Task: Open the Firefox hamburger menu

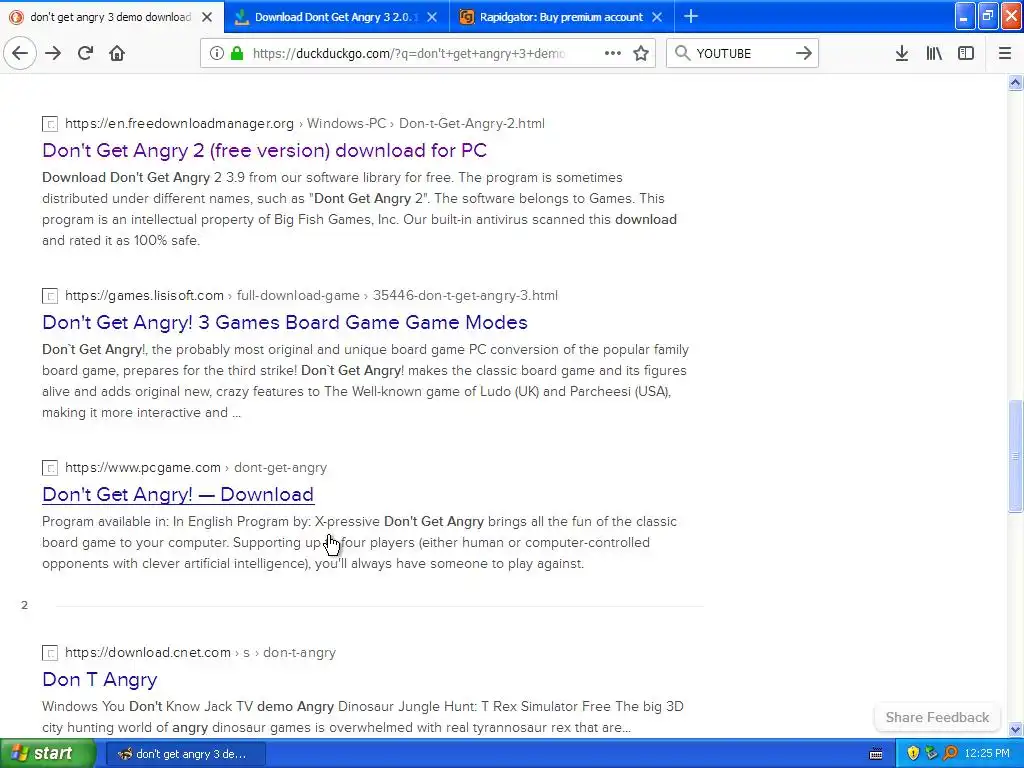Action: click(x=1004, y=53)
